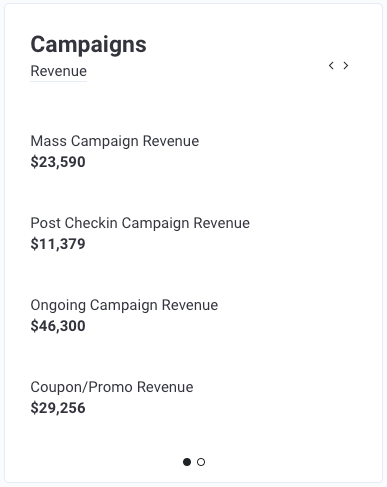Go back using Campaigns carousel back arrow
Viewport: 387px width, 487px height.
coord(331,65)
